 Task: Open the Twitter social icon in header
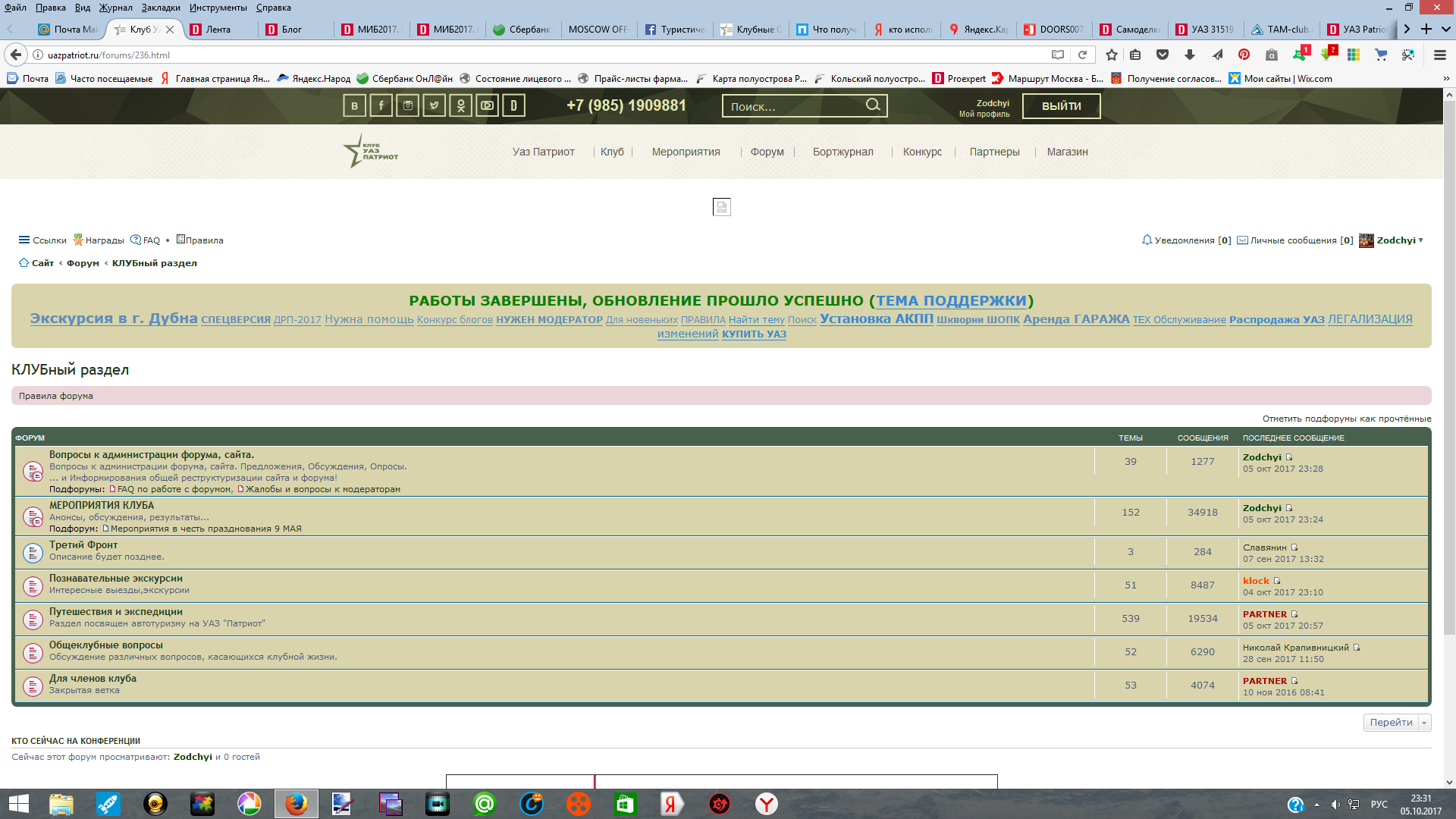pyautogui.click(x=434, y=105)
